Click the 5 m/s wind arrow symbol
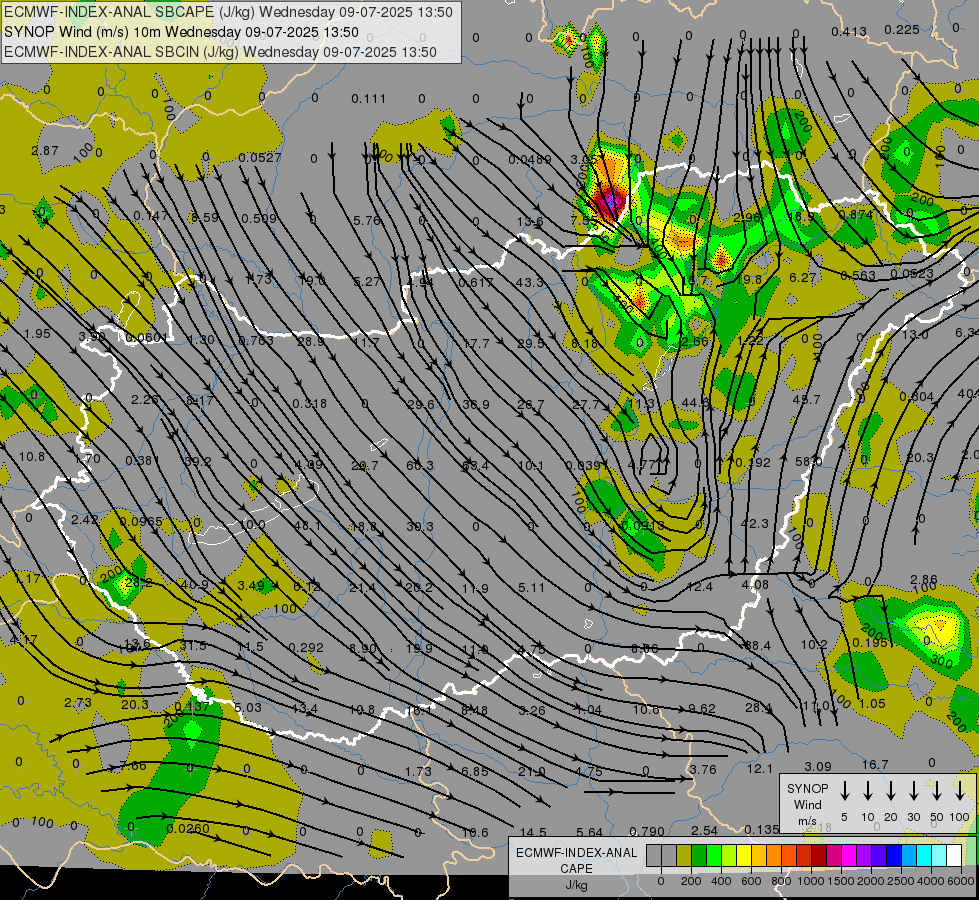Viewport: 979px width, 900px height. 845,791
